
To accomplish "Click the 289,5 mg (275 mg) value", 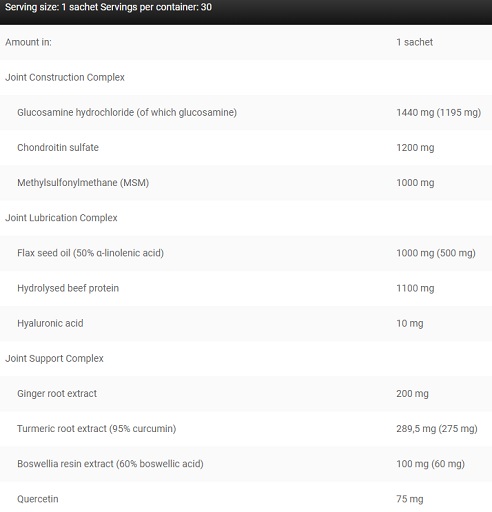I will pos(437,429).
